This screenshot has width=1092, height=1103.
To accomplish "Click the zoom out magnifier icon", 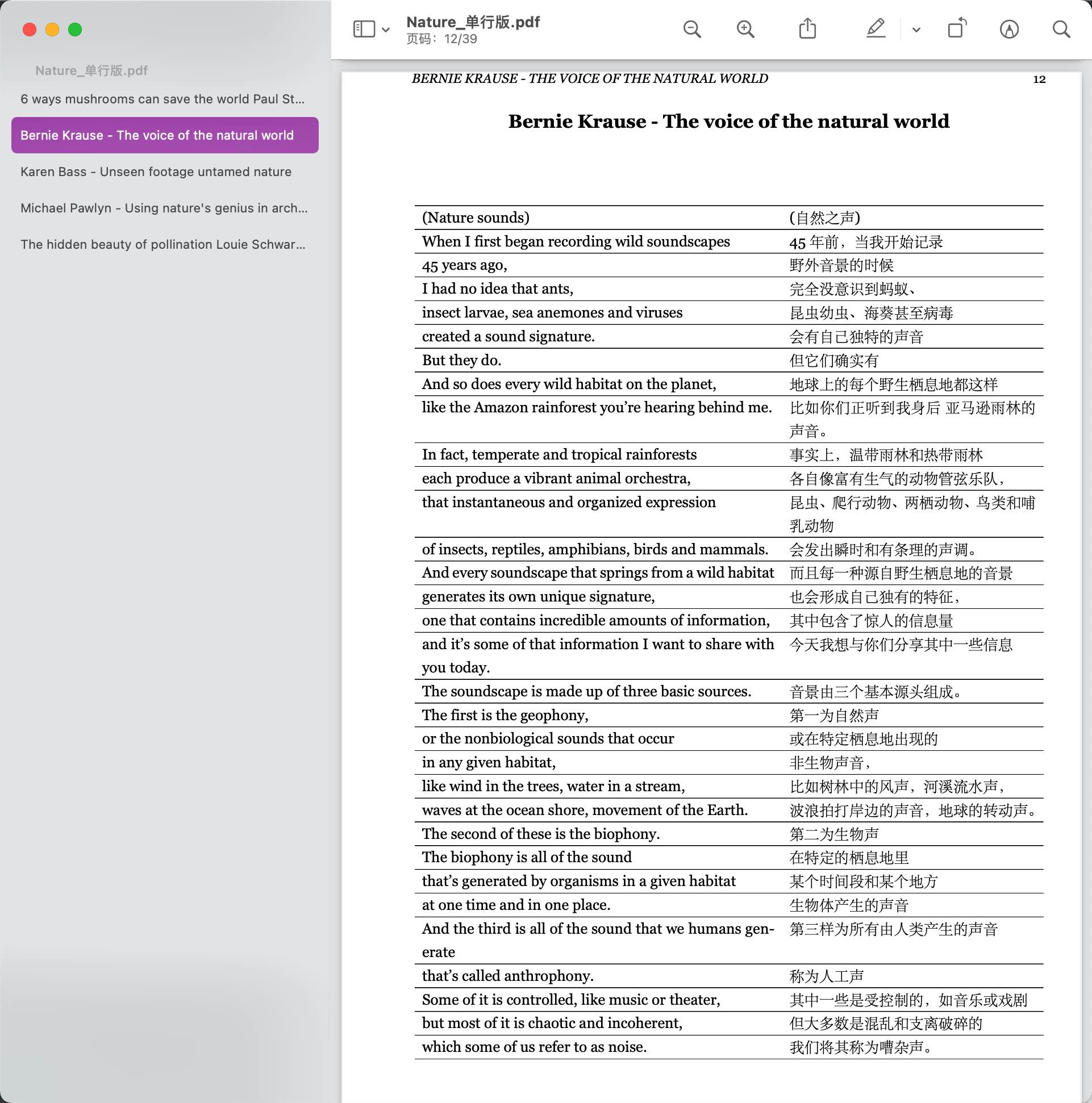I will tap(691, 29).
